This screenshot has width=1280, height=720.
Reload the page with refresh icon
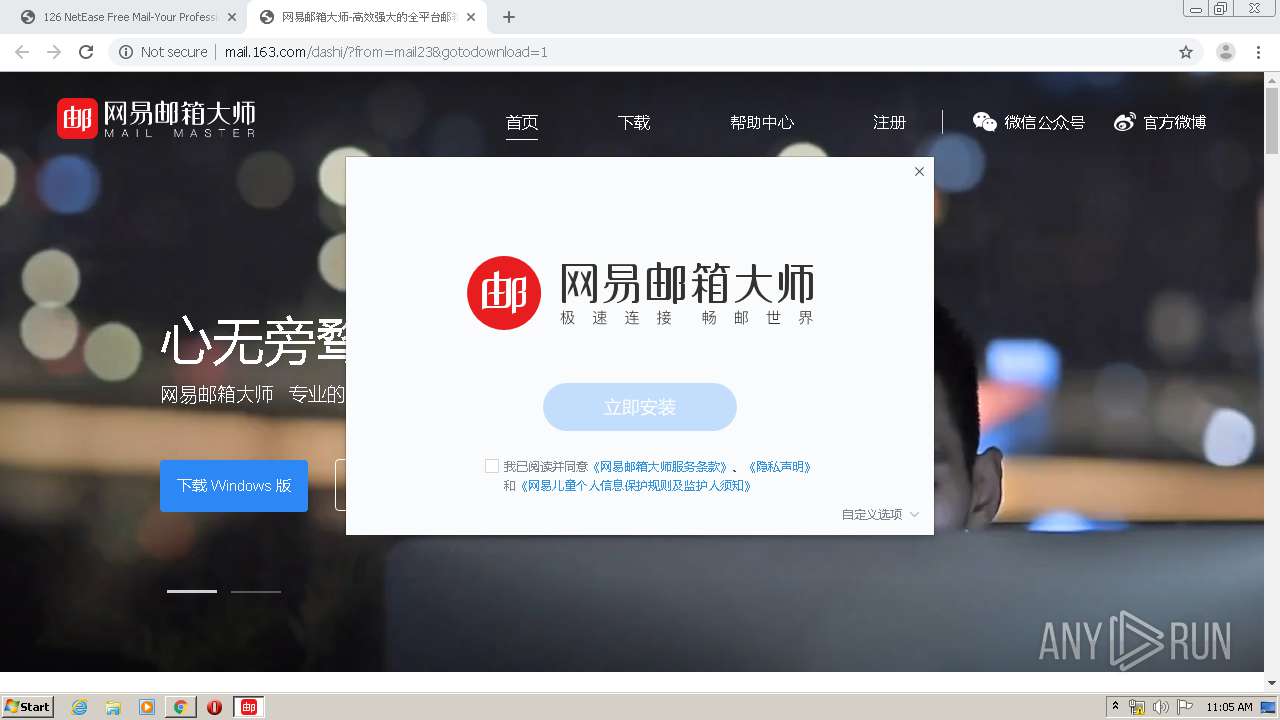pyautogui.click(x=86, y=52)
